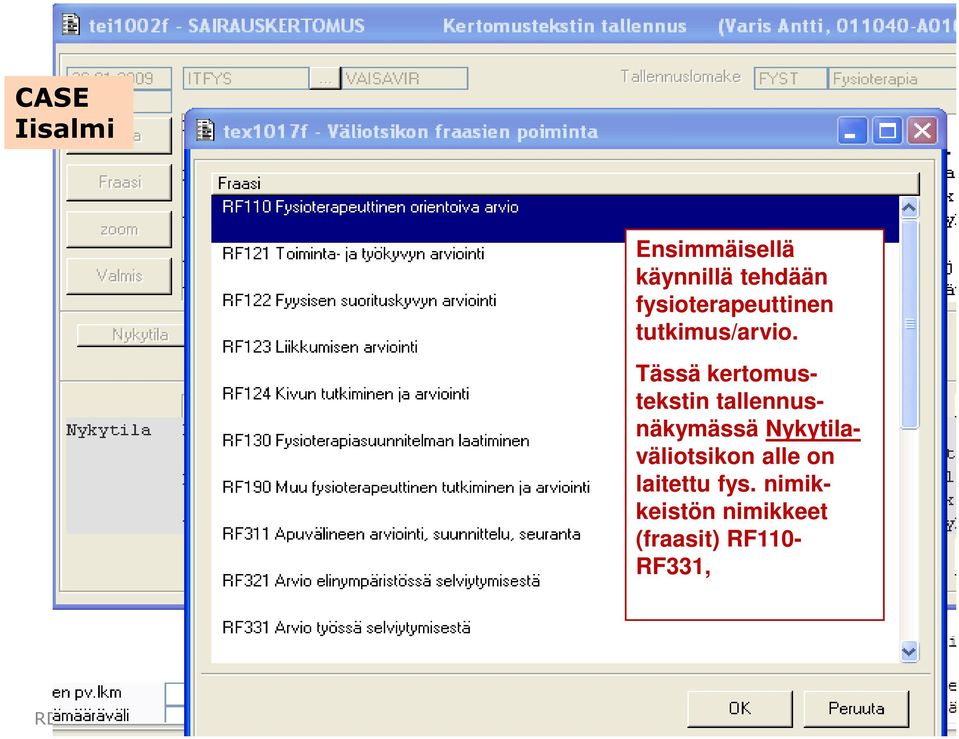
Task: Select phrase RF130 Fysioterapiasuunnitelman laatiminen
Action: [376, 440]
